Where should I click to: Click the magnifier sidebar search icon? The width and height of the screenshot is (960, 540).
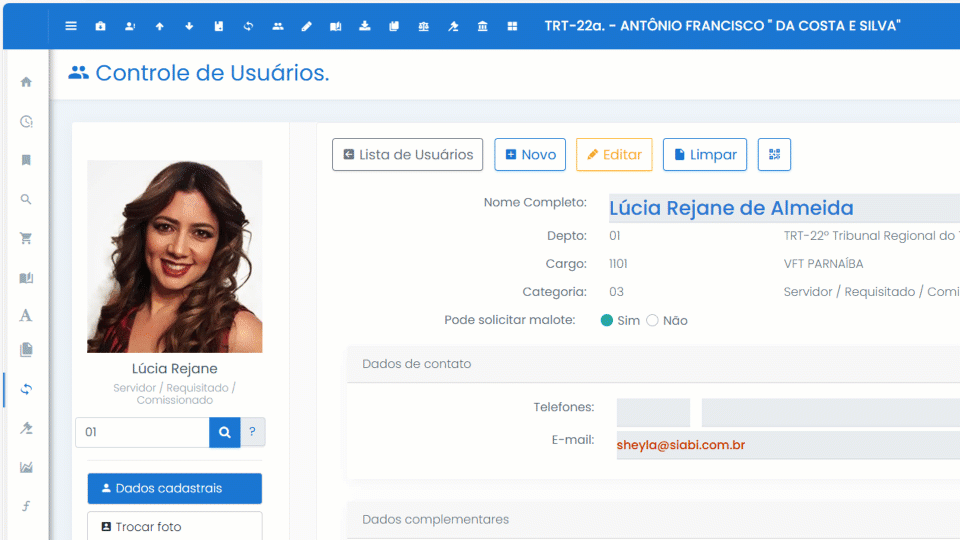[26, 200]
